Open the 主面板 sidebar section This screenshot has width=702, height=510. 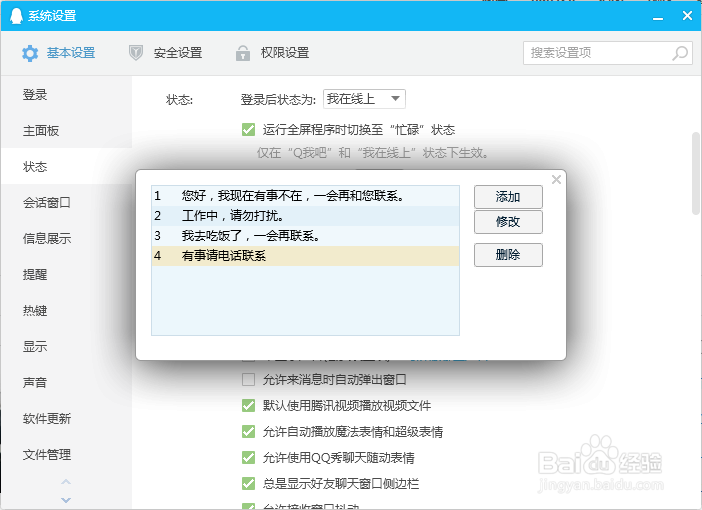[x=66, y=131]
